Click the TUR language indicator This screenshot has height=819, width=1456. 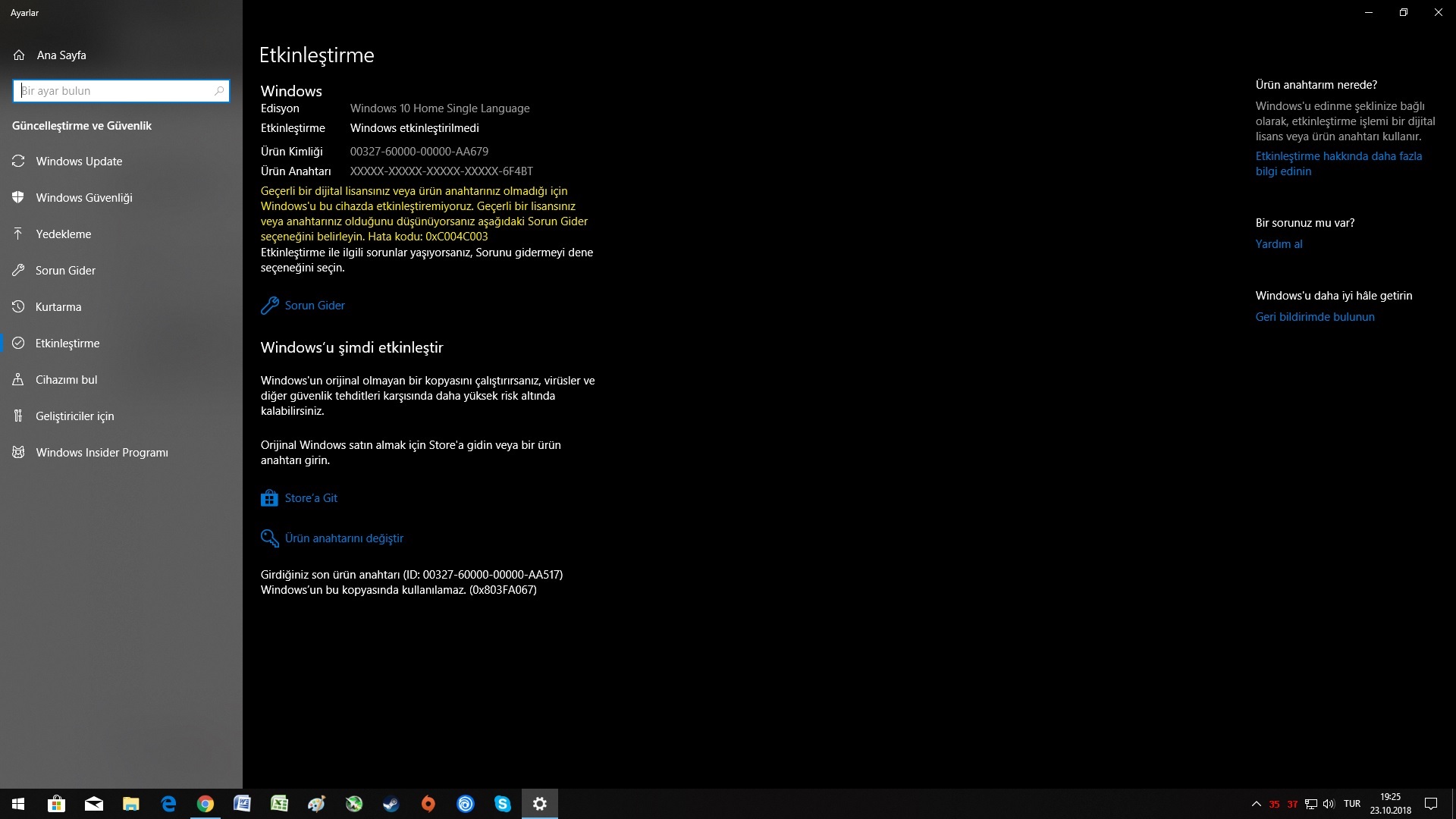click(x=1352, y=804)
